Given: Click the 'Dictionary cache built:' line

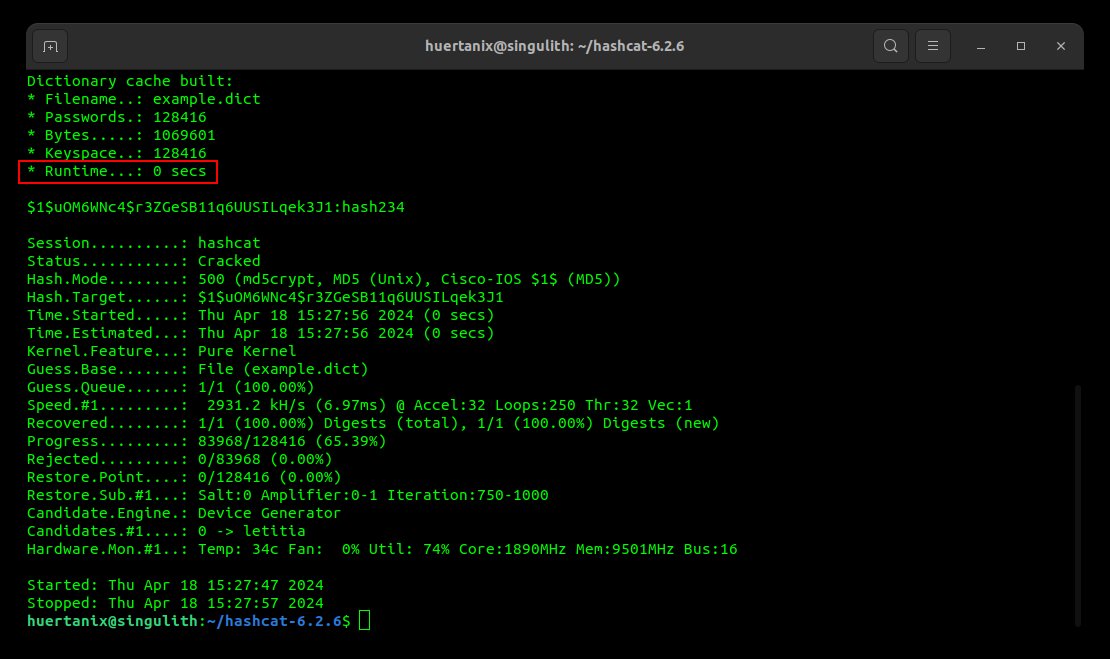Looking at the screenshot, I should coord(130,81).
